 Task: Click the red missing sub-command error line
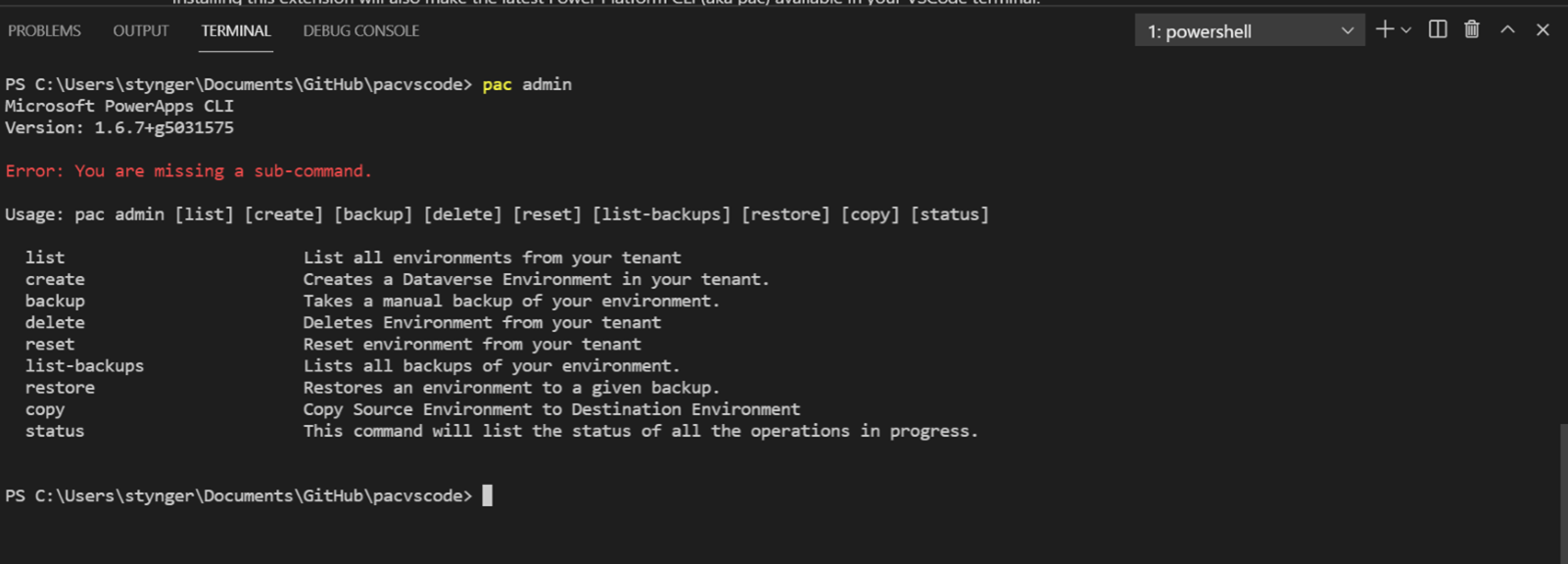(188, 171)
